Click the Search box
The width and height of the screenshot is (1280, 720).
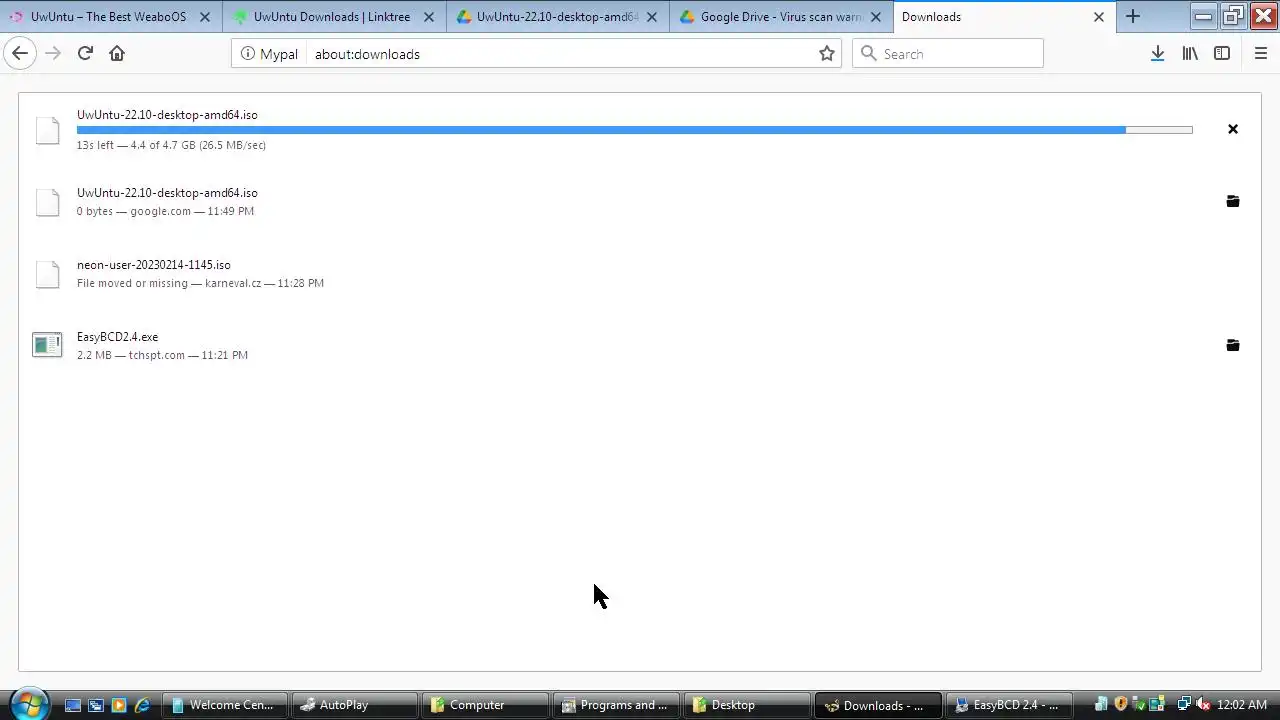coord(947,54)
